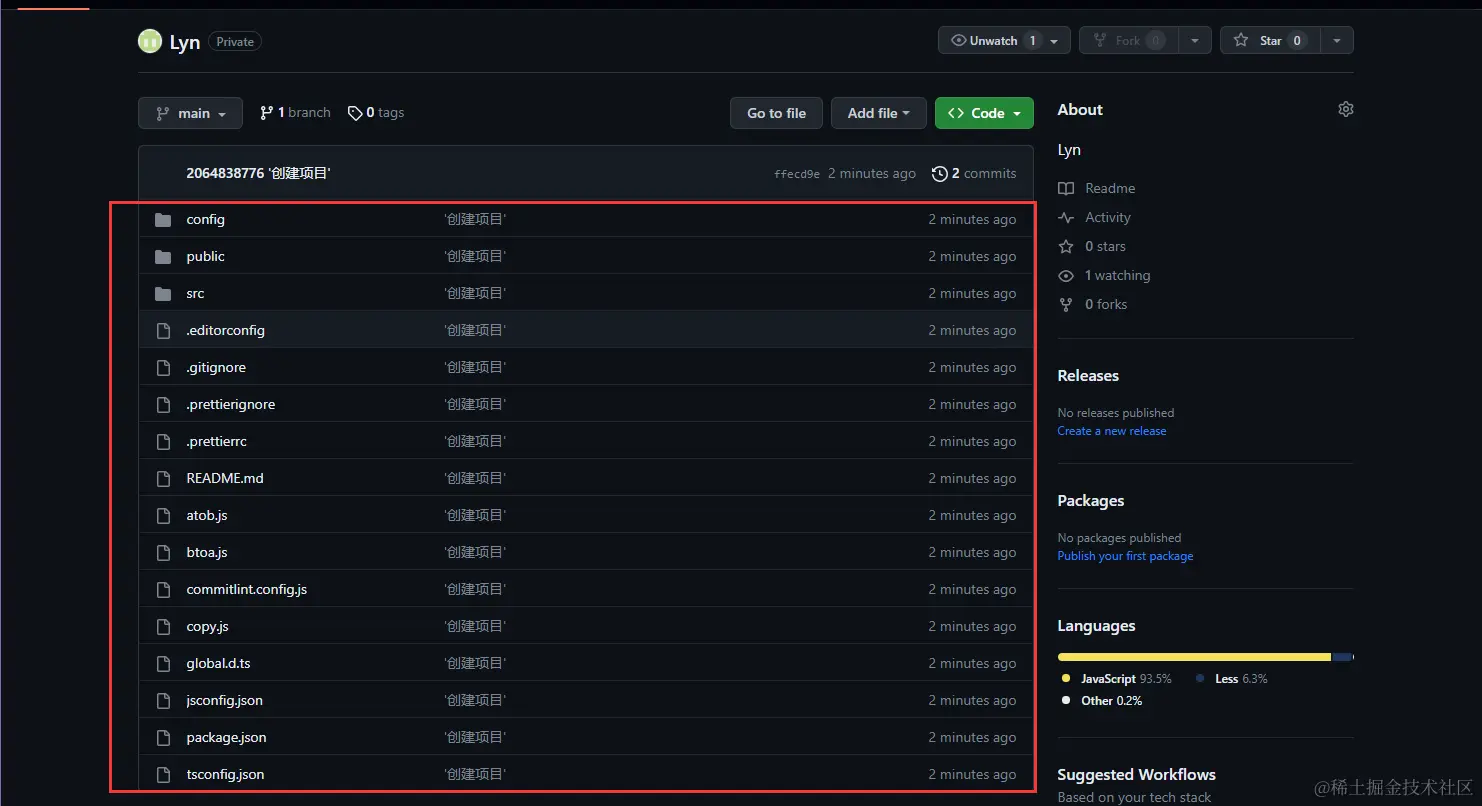Click the Lyn repository name
Image resolution: width=1482 pixels, height=806 pixels.
[185, 42]
